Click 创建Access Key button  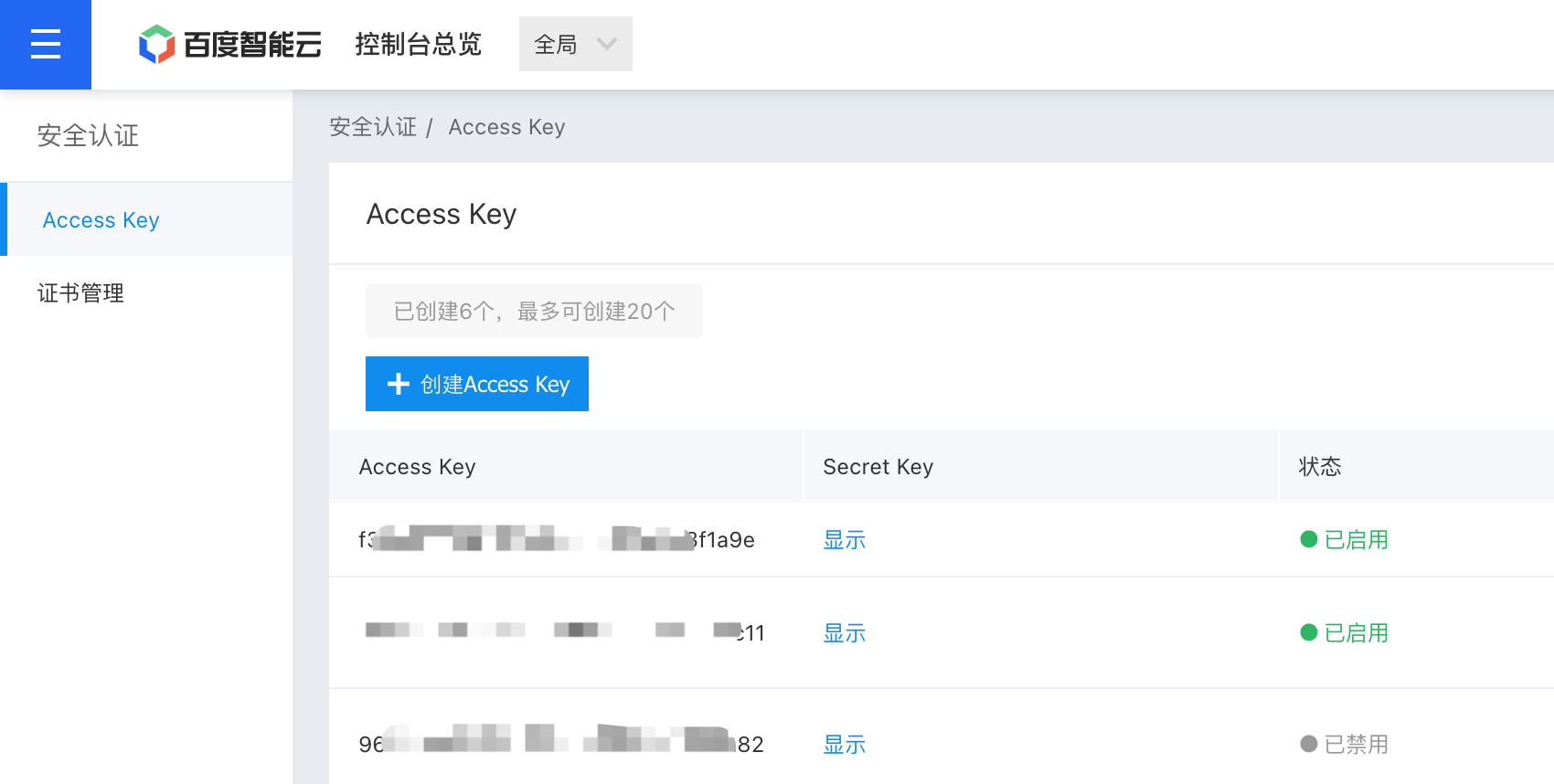click(x=477, y=384)
